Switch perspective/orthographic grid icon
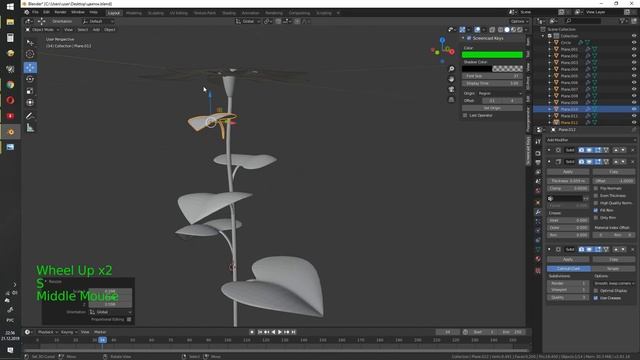The width and height of the screenshot is (640, 360). coord(451,100)
